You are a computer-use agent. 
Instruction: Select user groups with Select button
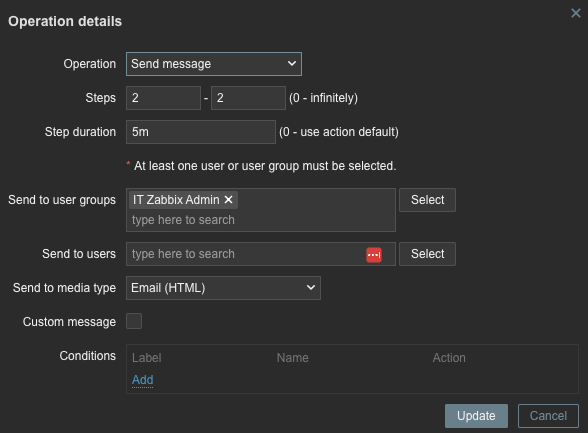[428, 200]
